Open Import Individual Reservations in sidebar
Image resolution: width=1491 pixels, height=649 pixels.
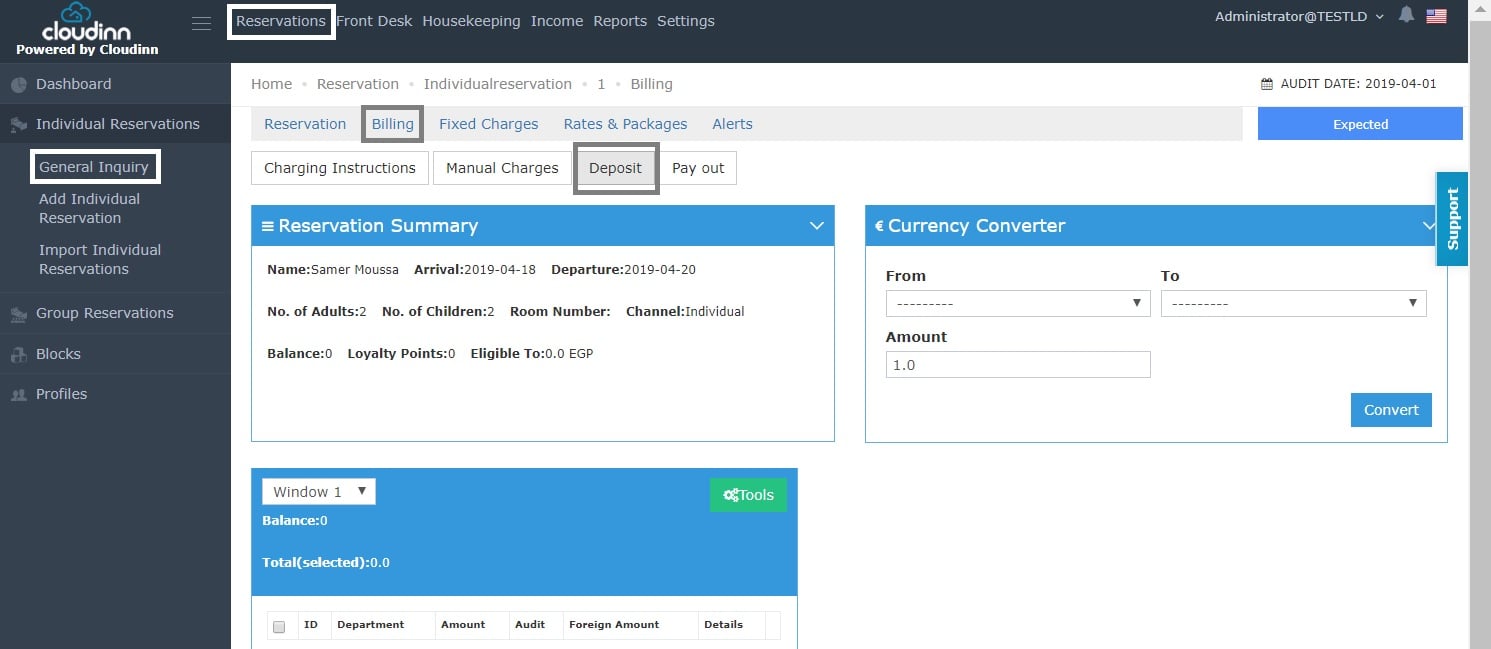click(x=100, y=259)
